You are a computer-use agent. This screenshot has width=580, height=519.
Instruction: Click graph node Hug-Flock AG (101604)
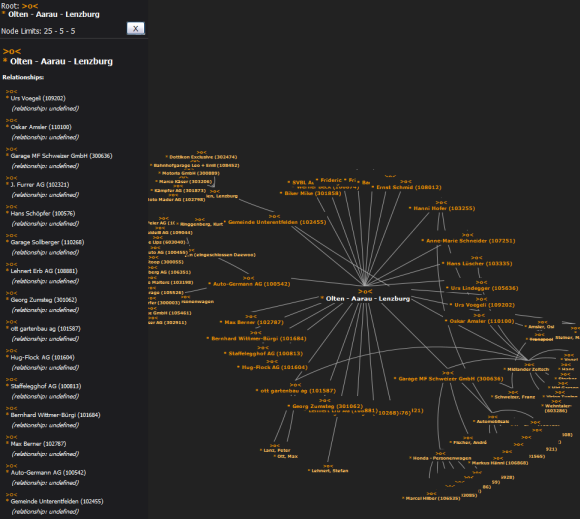tap(274, 367)
